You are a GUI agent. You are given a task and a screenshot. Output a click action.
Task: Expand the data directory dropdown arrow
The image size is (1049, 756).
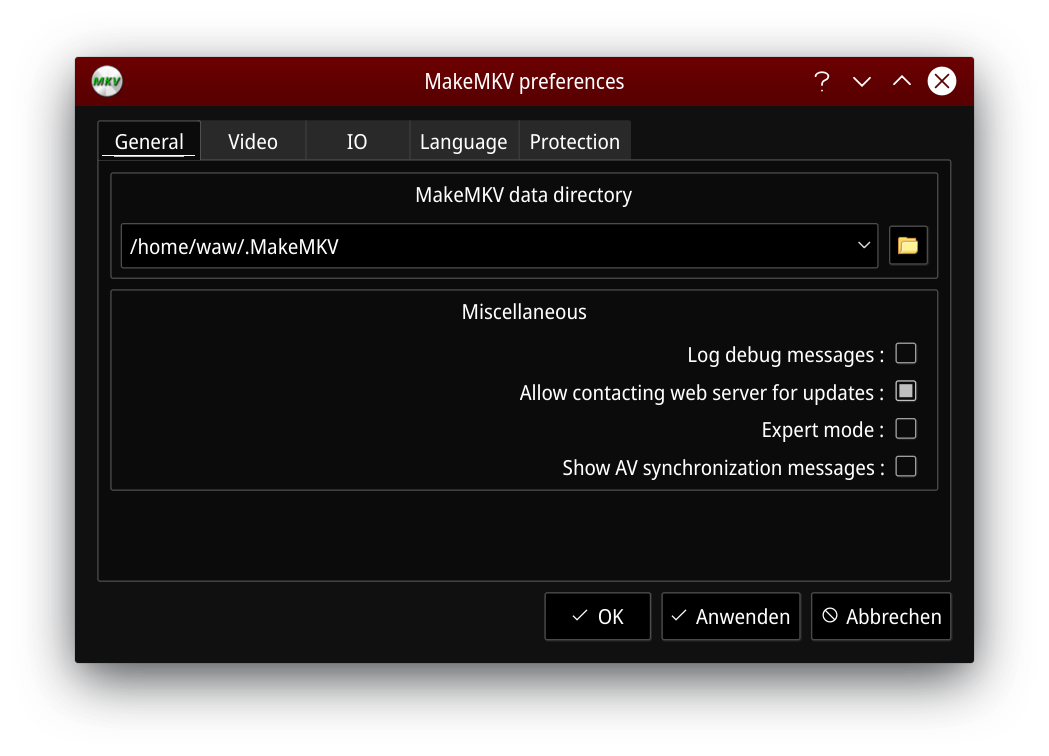coord(864,246)
